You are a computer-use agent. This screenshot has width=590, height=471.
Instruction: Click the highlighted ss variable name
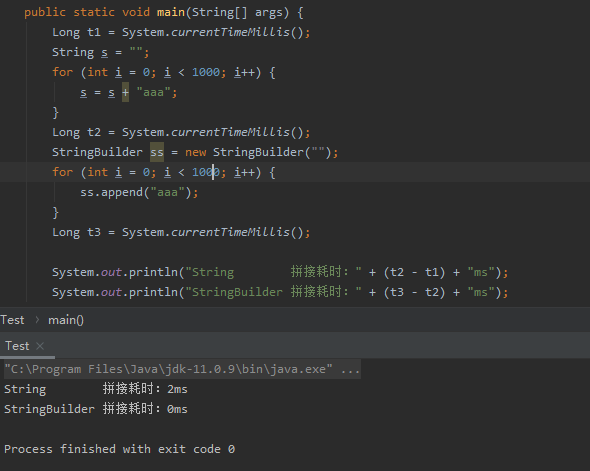(157, 152)
